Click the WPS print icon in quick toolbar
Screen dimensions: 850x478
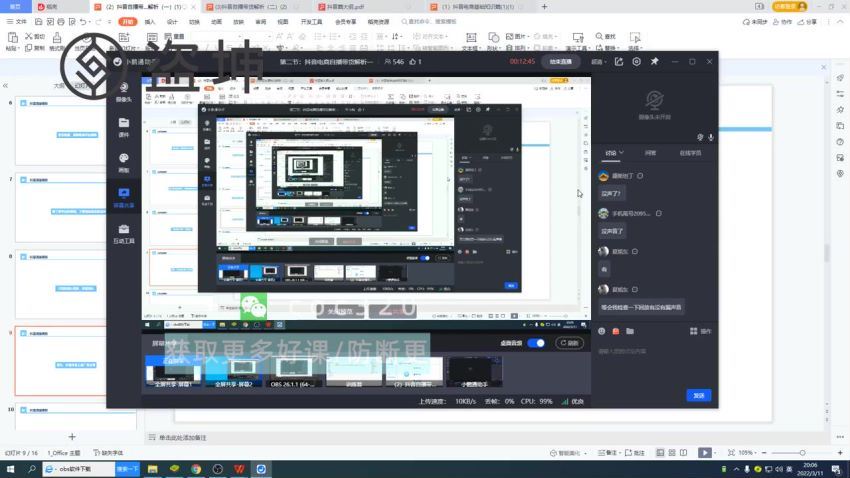(61, 22)
